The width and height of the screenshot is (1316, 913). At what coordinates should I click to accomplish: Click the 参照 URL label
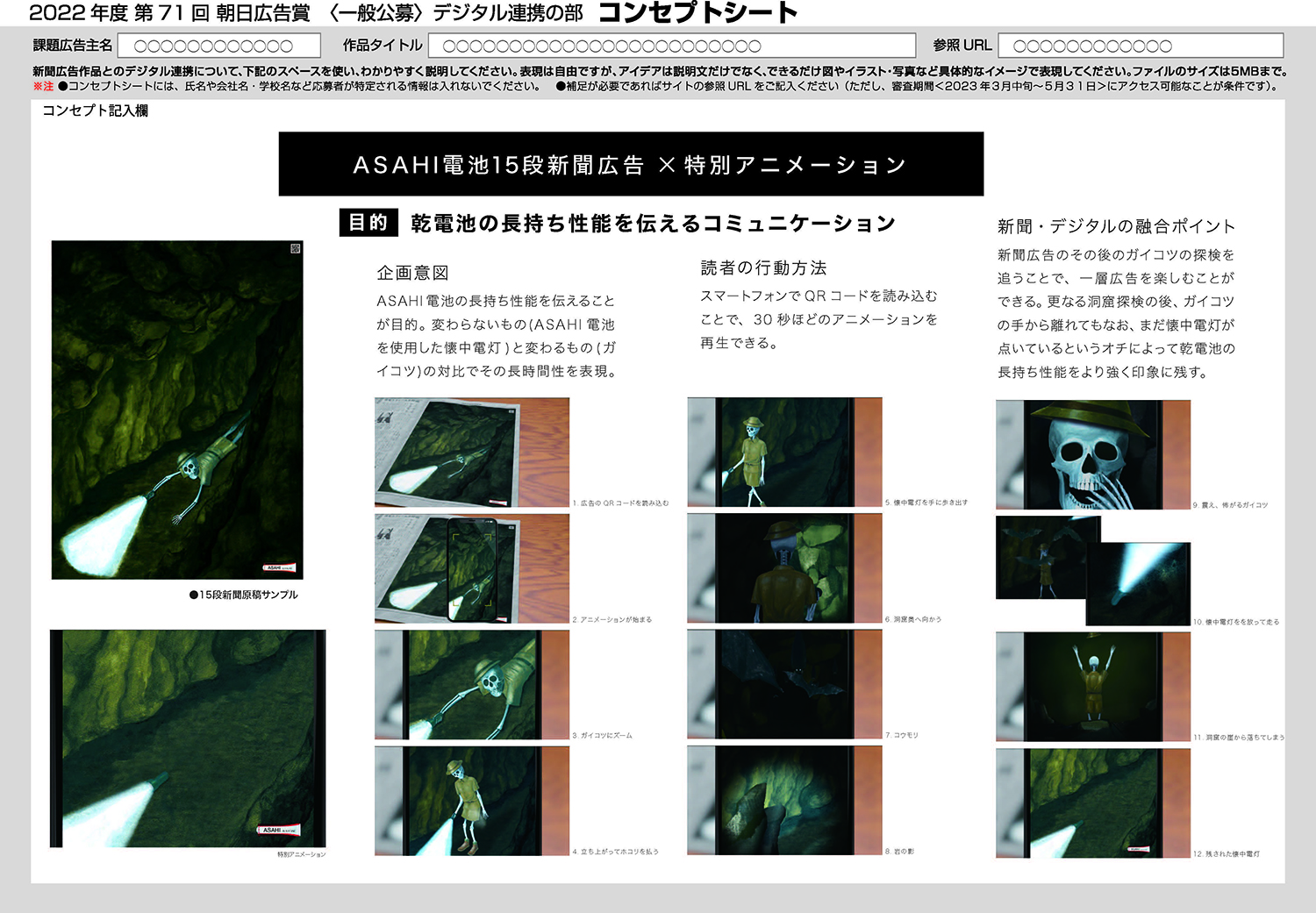click(x=962, y=46)
